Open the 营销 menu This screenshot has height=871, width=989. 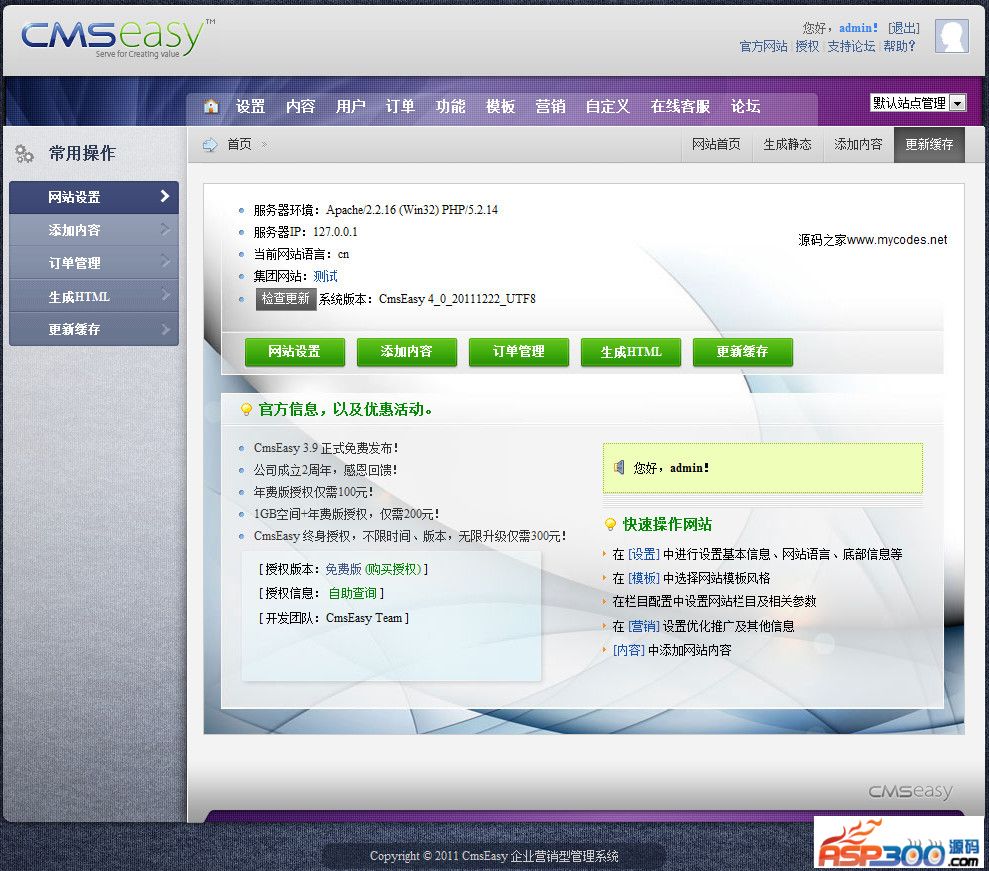click(x=550, y=106)
